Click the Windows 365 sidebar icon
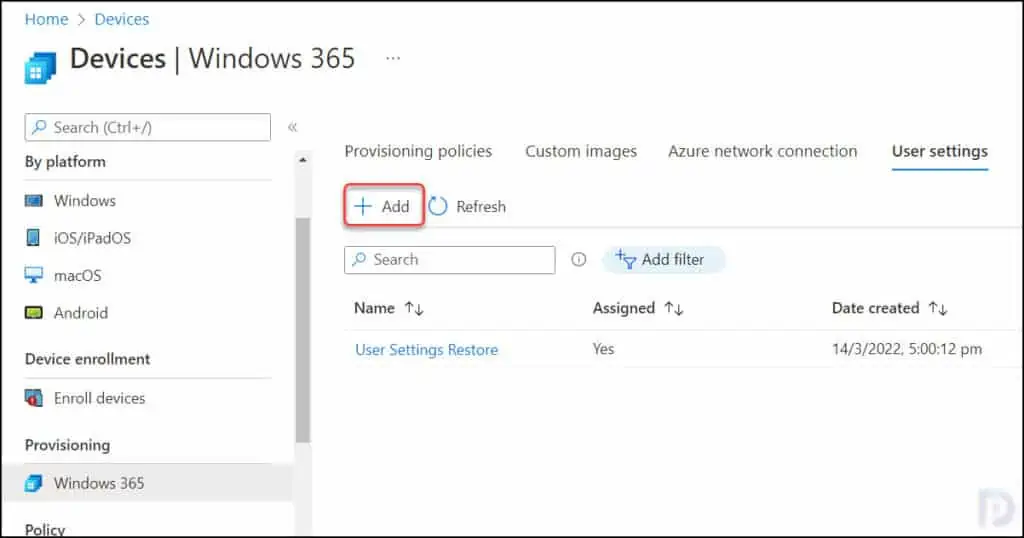 tap(33, 483)
